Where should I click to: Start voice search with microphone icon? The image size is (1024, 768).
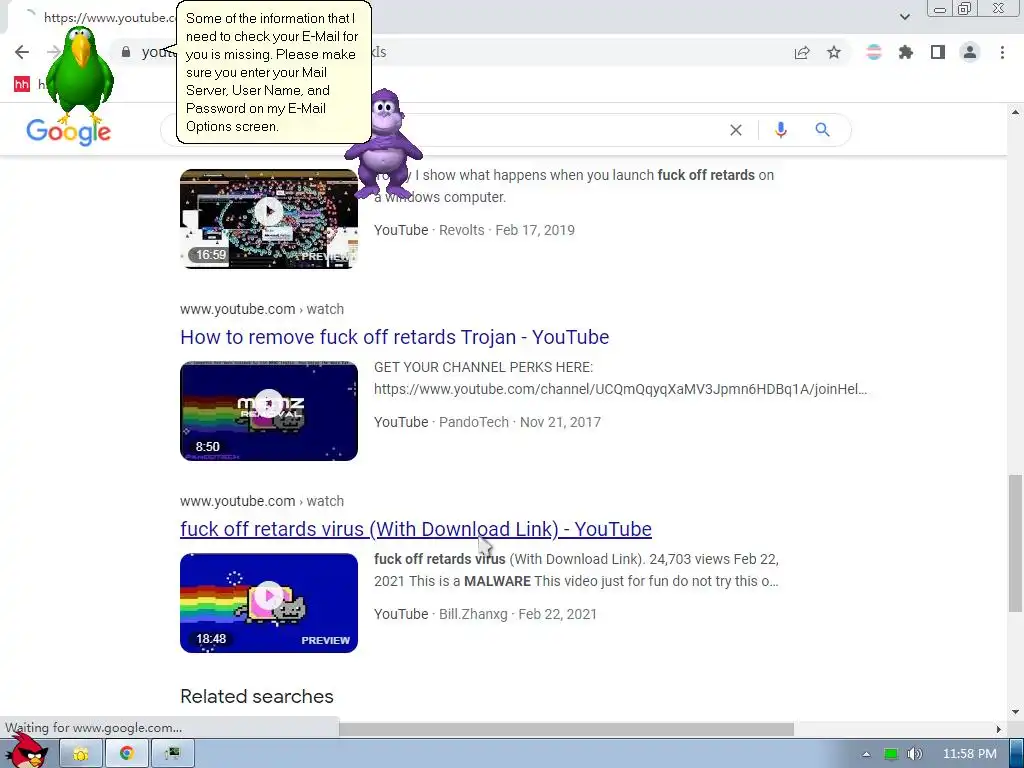pos(780,130)
